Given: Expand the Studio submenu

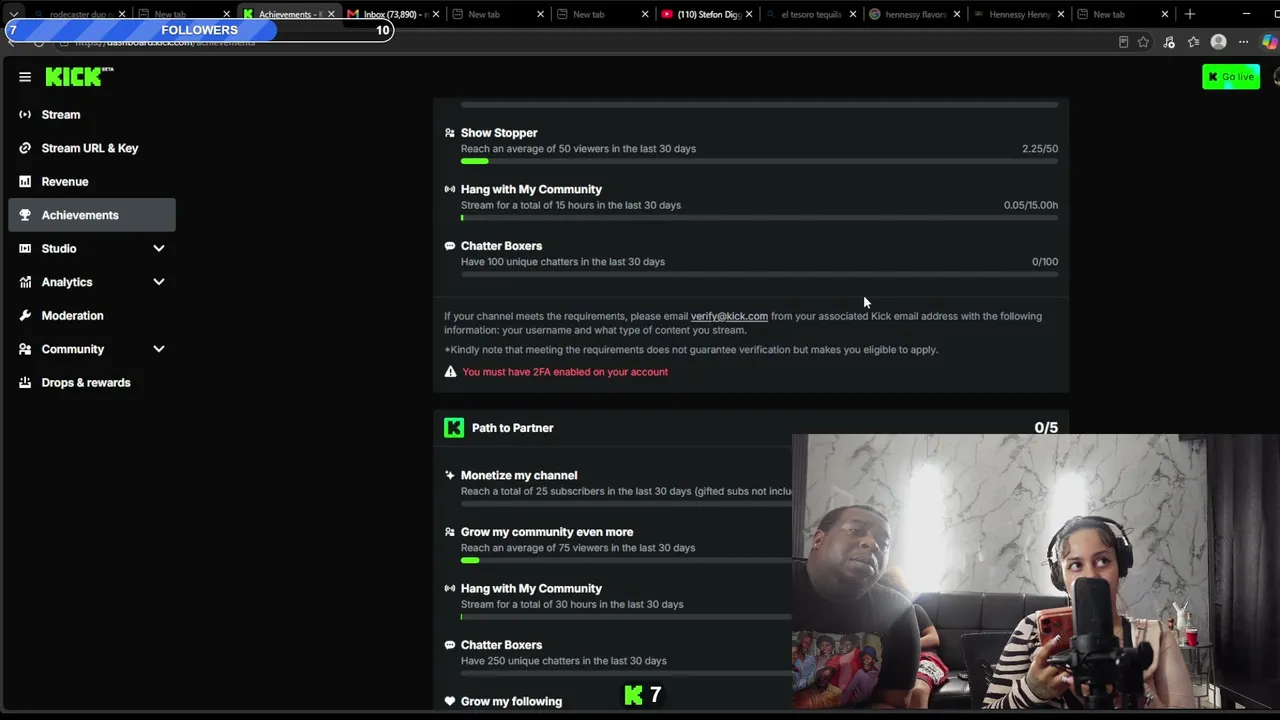Looking at the screenshot, I should 158,249.
